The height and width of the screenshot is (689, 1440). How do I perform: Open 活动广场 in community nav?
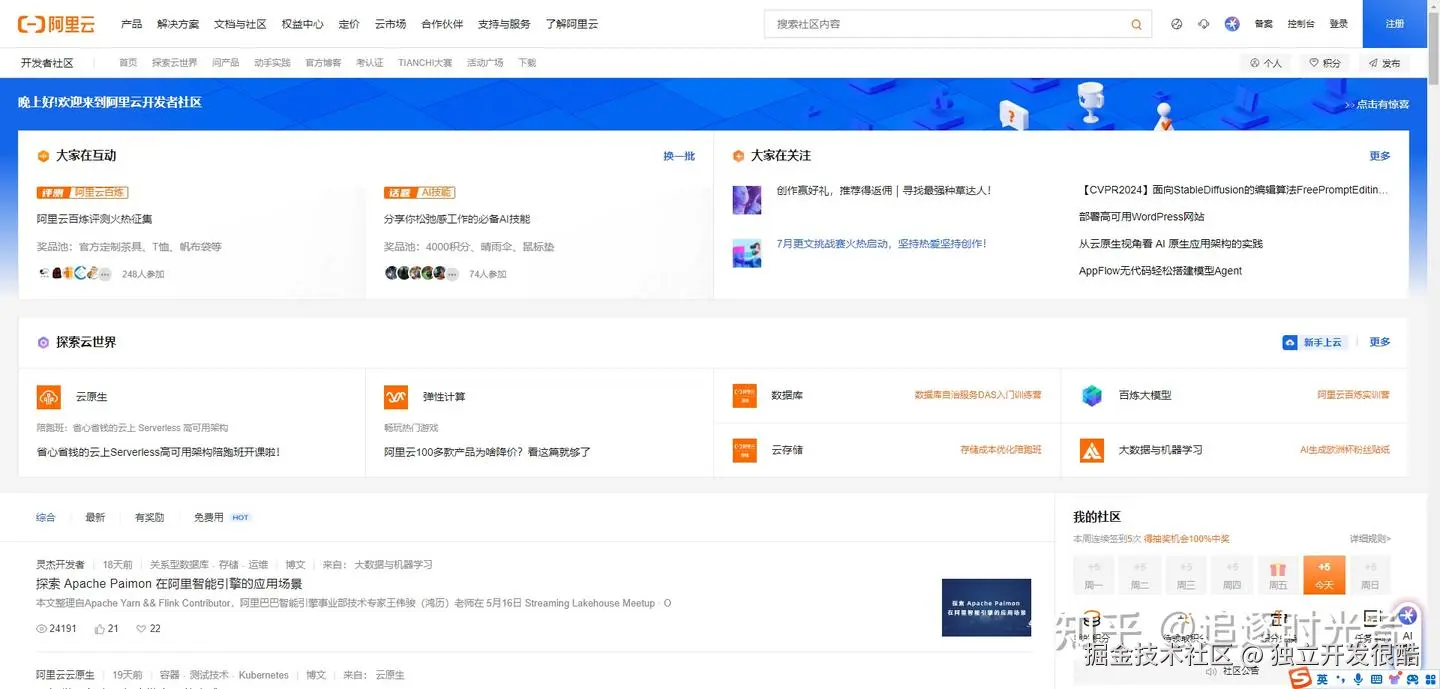point(485,63)
